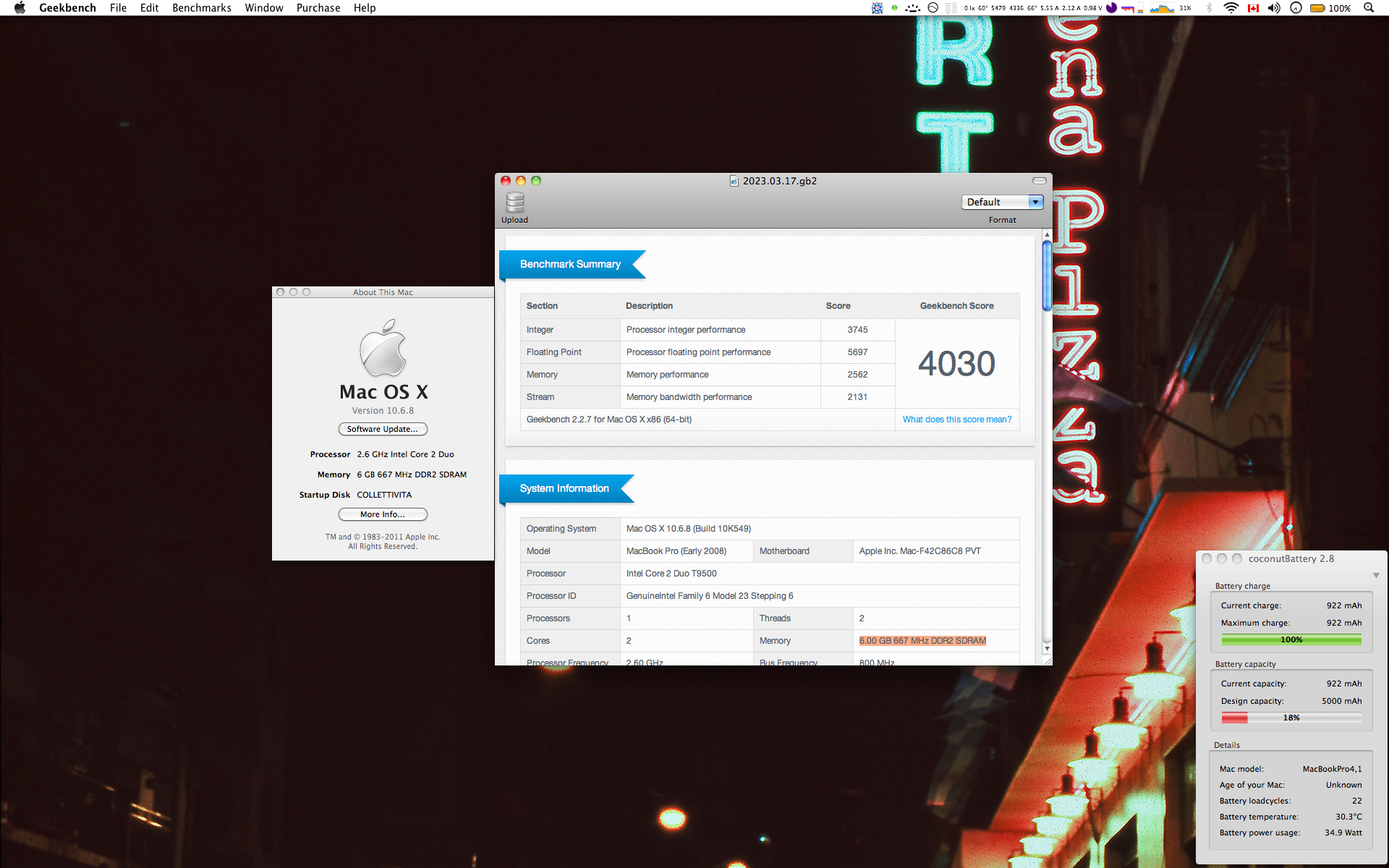
Task: Click the Upload database icon
Action: point(514,203)
